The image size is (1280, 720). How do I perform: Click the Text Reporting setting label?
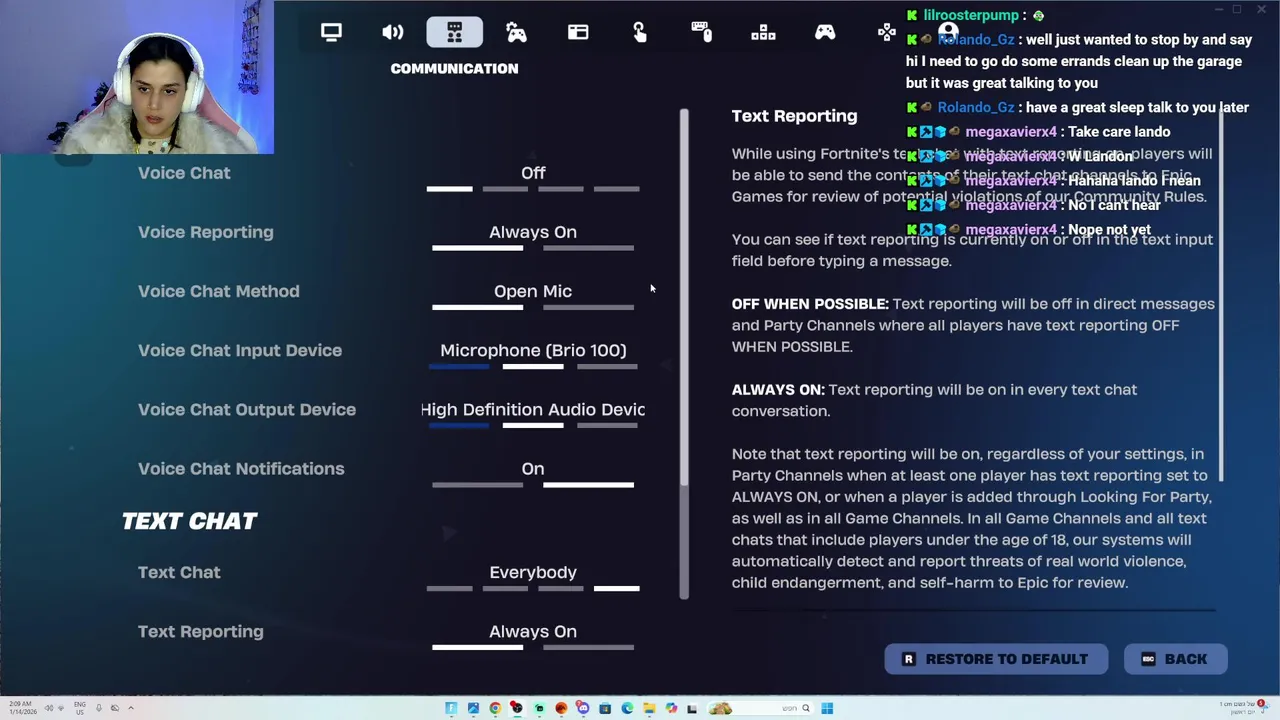[201, 631]
